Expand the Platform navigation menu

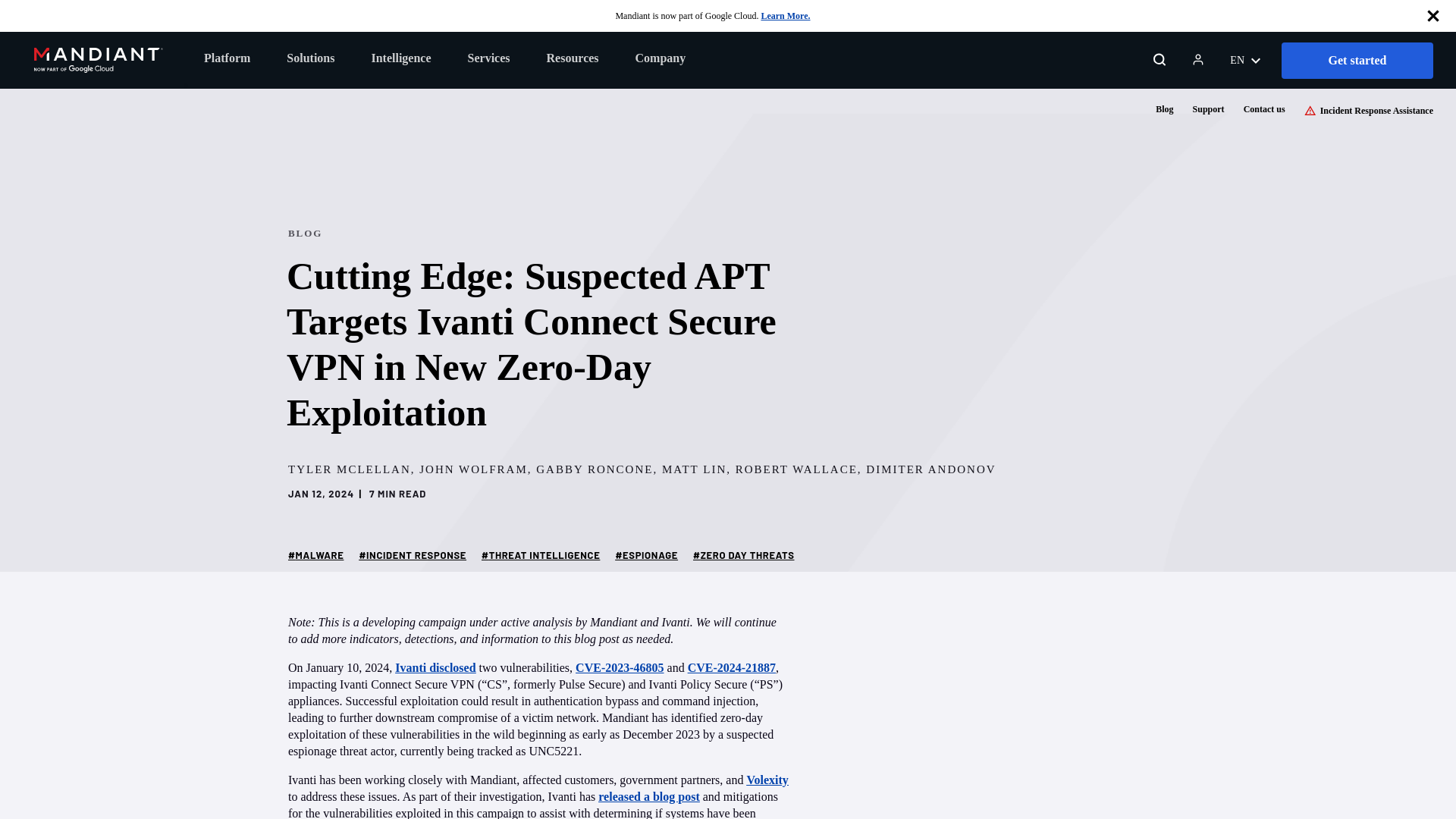click(x=227, y=58)
